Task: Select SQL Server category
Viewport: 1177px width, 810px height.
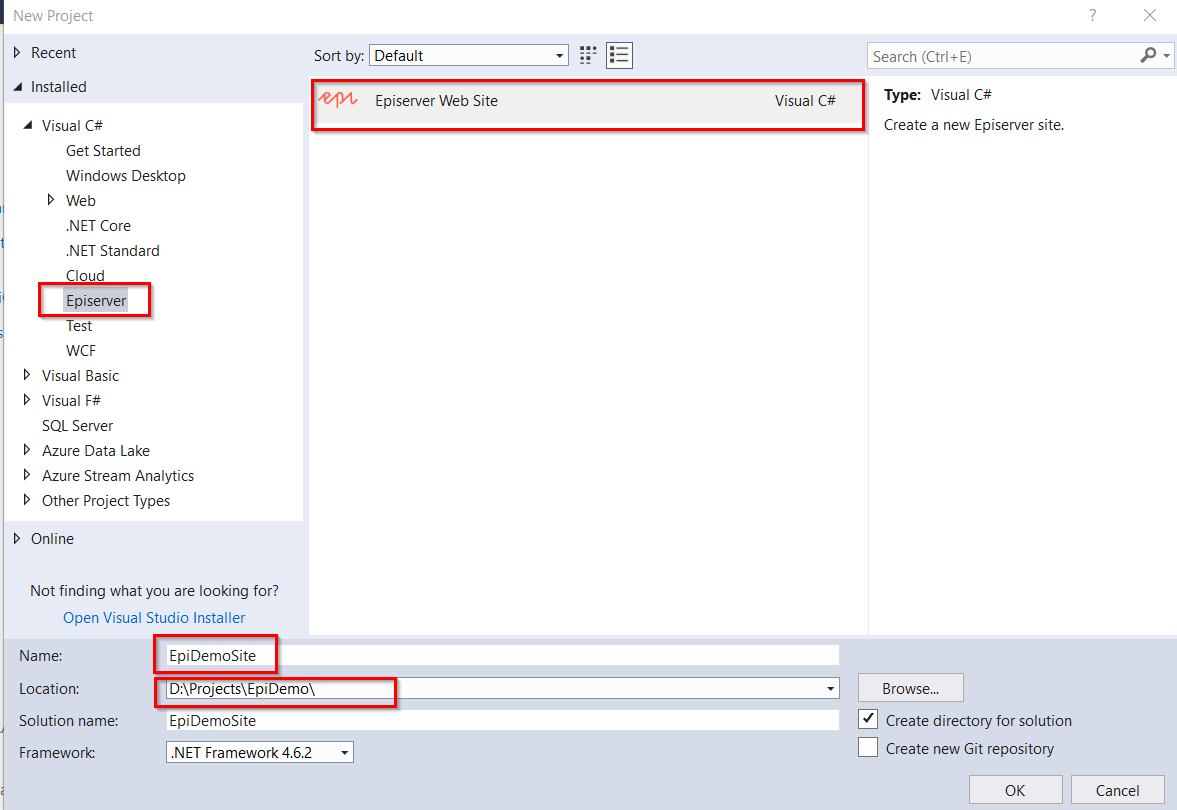Action: pos(77,426)
